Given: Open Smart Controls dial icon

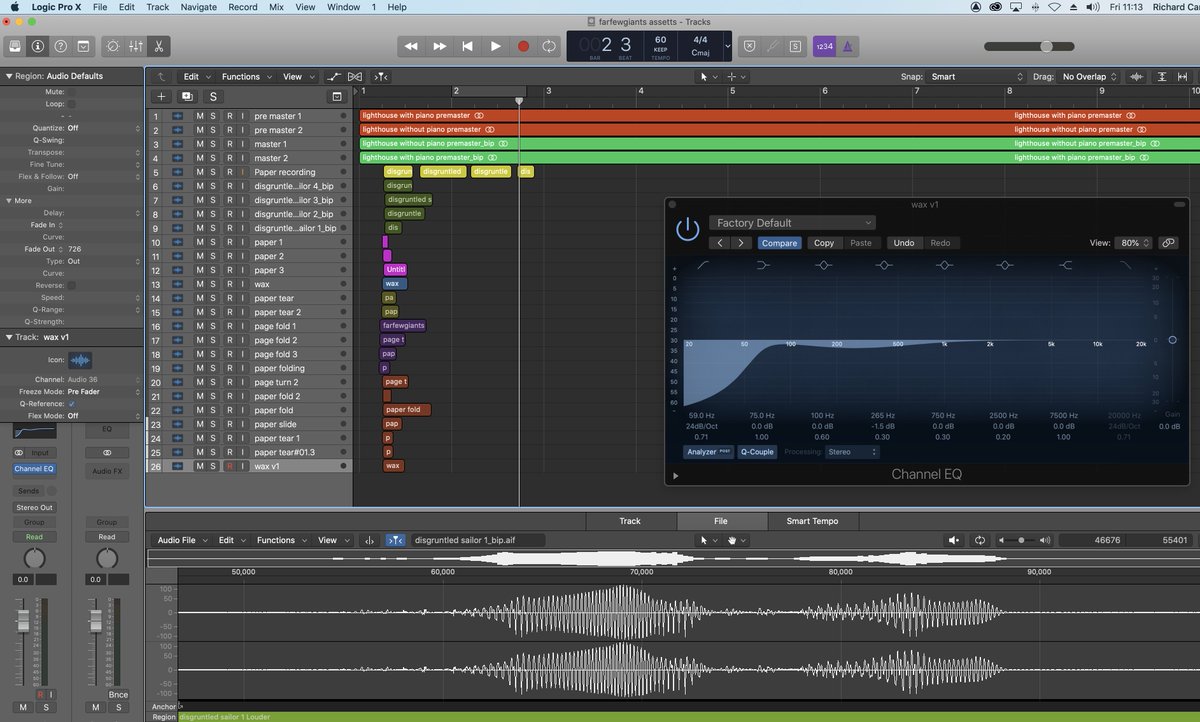Looking at the screenshot, I should (x=112, y=46).
